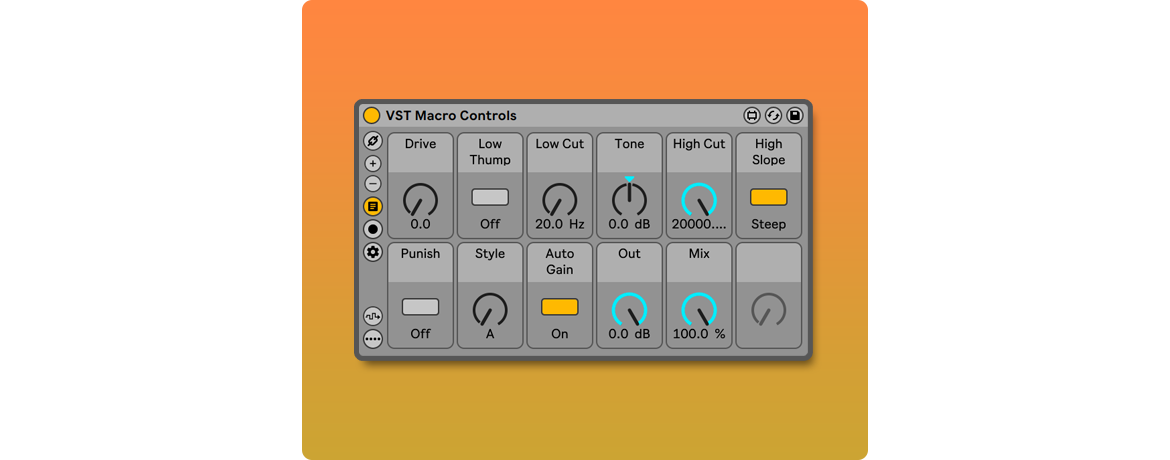The width and height of the screenshot is (1170, 460).
Task: Click the macro mapping mode icon
Action: pyautogui.click(x=373, y=141)
